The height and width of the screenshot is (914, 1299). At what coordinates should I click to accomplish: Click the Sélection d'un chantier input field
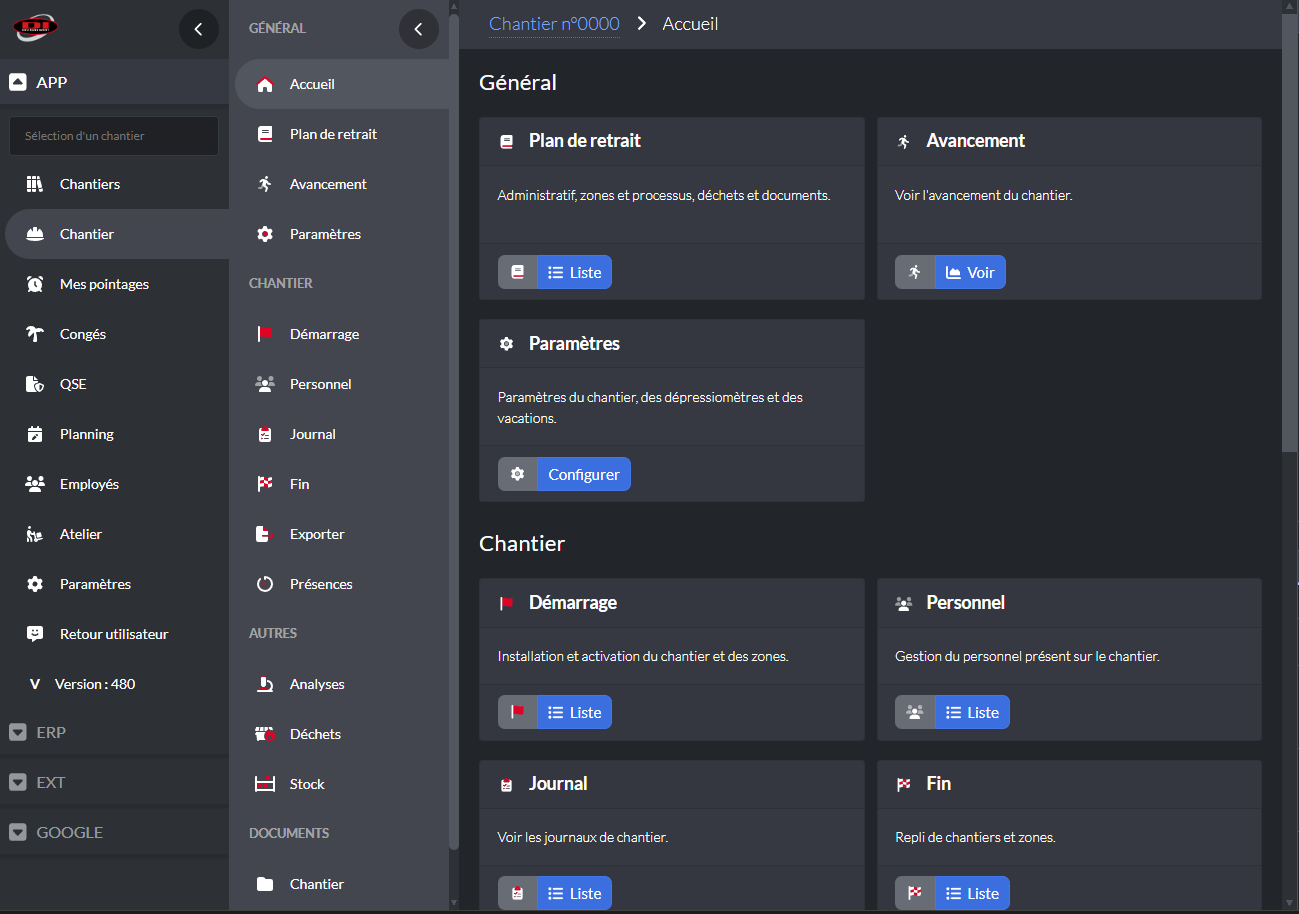[114, 136]
